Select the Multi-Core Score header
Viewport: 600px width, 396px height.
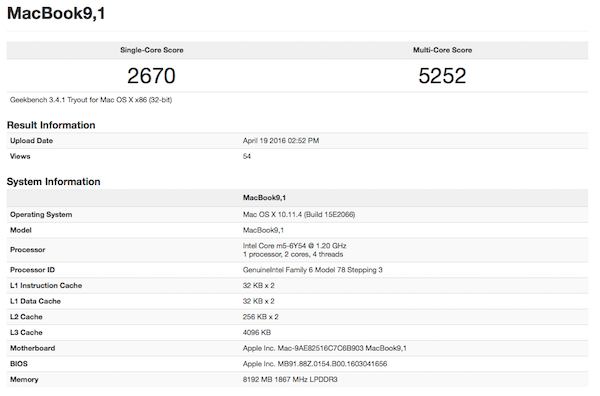[442, 50]
